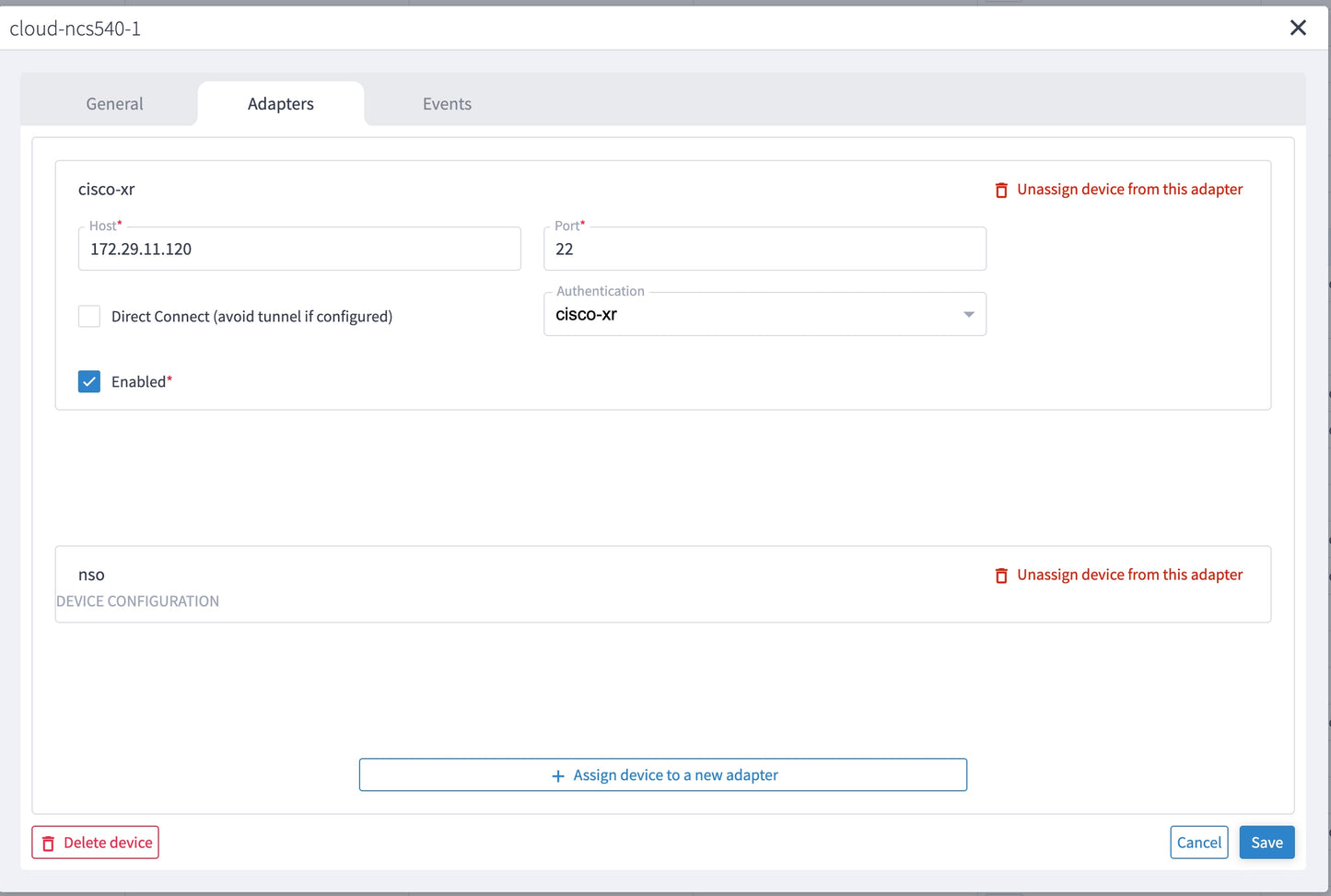This screenshot has height=896, width=1331.
Task: Click Delete device
Action: [95, 842]
